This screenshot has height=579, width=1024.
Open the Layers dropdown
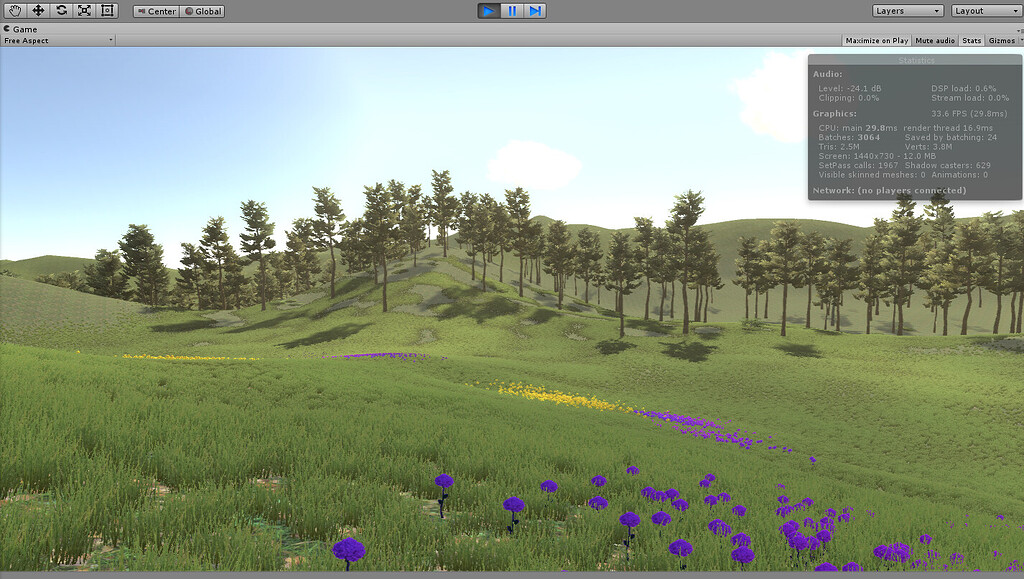pos(906,10)
